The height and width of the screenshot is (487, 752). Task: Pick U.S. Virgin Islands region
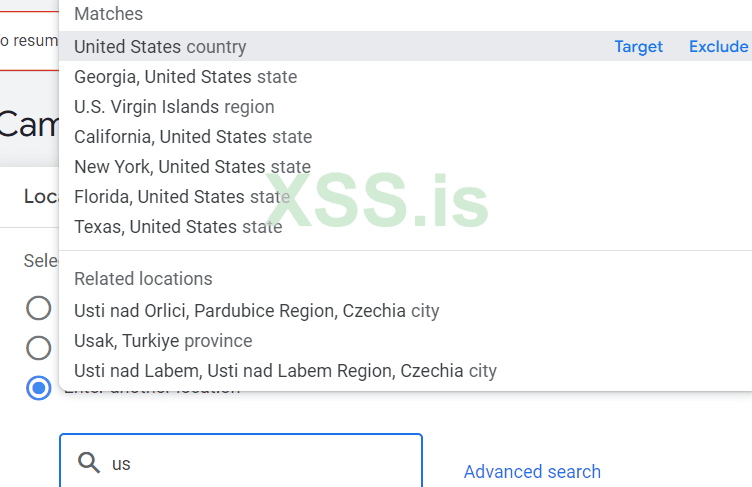[174, 107]
